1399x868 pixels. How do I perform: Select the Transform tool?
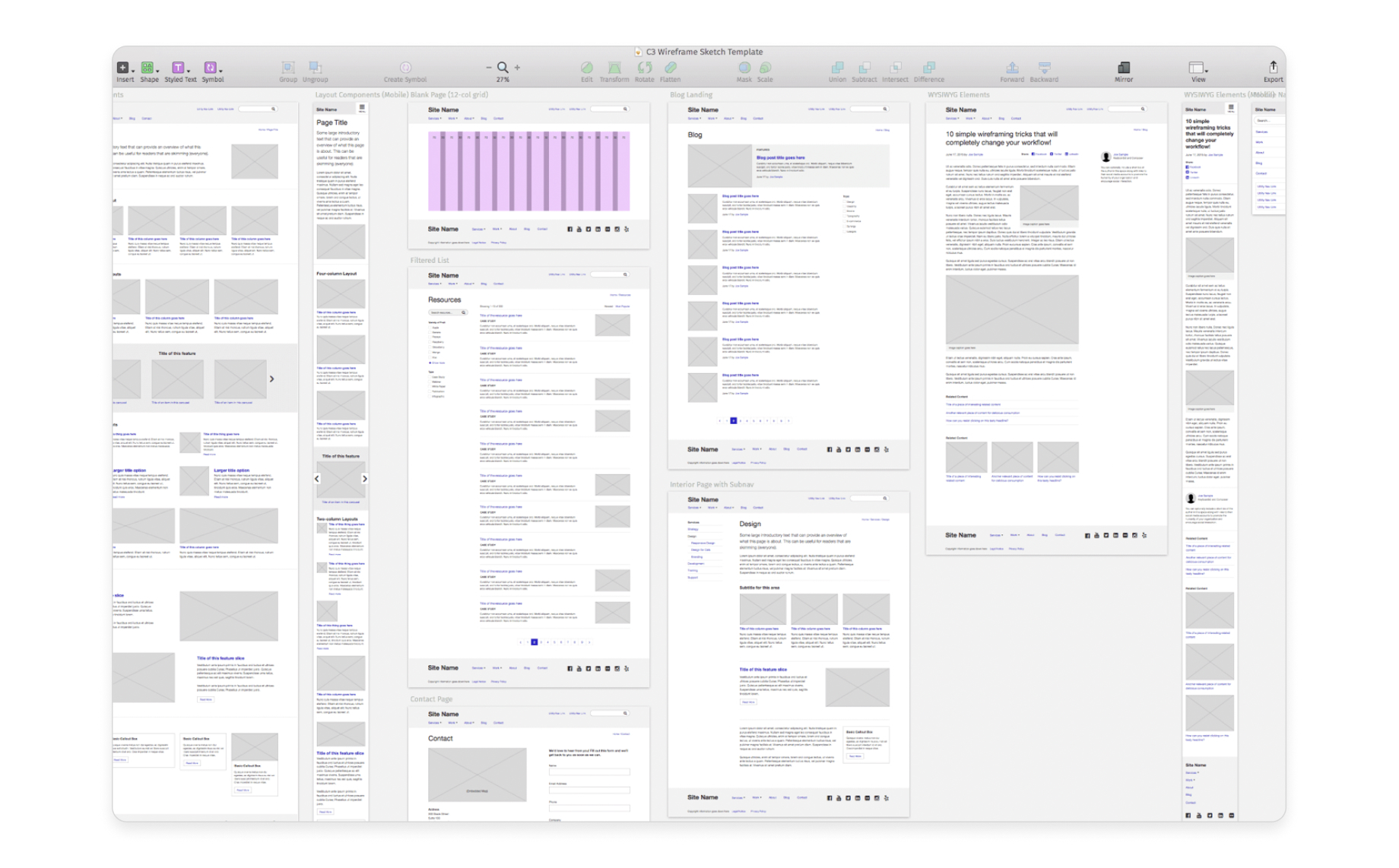[614, 68]
